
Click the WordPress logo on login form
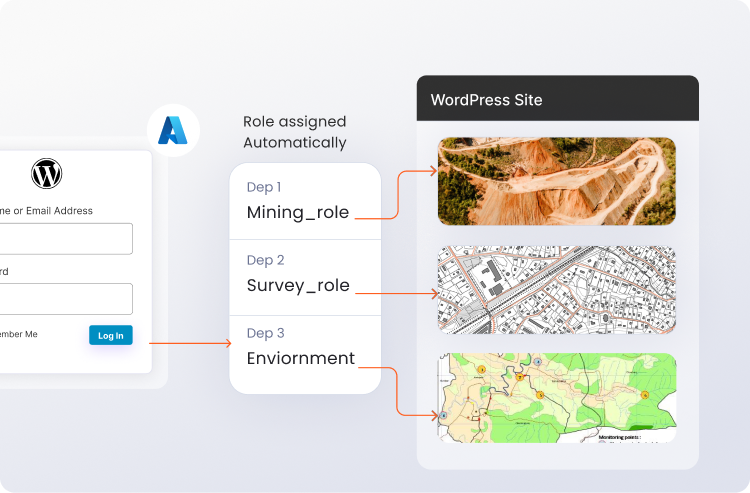point(47,174)
